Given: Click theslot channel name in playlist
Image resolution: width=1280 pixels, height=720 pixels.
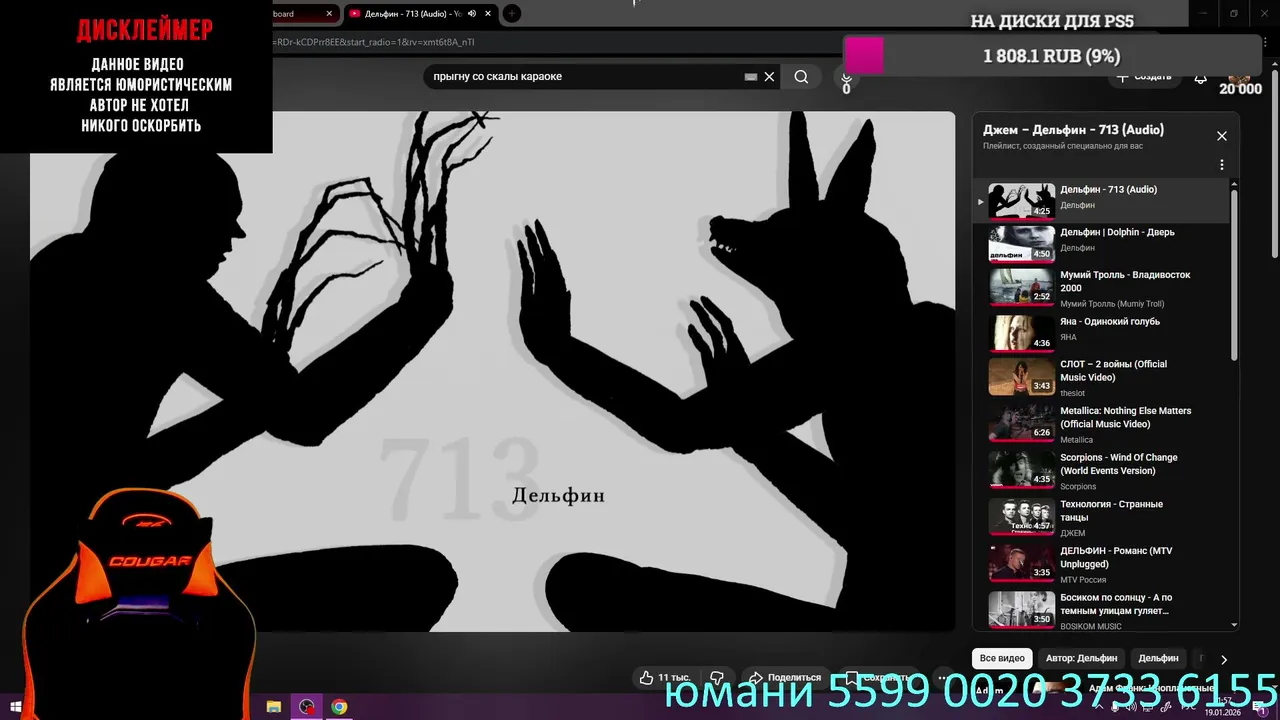Looking at the screenshot, I should [x=1073, y=394].
